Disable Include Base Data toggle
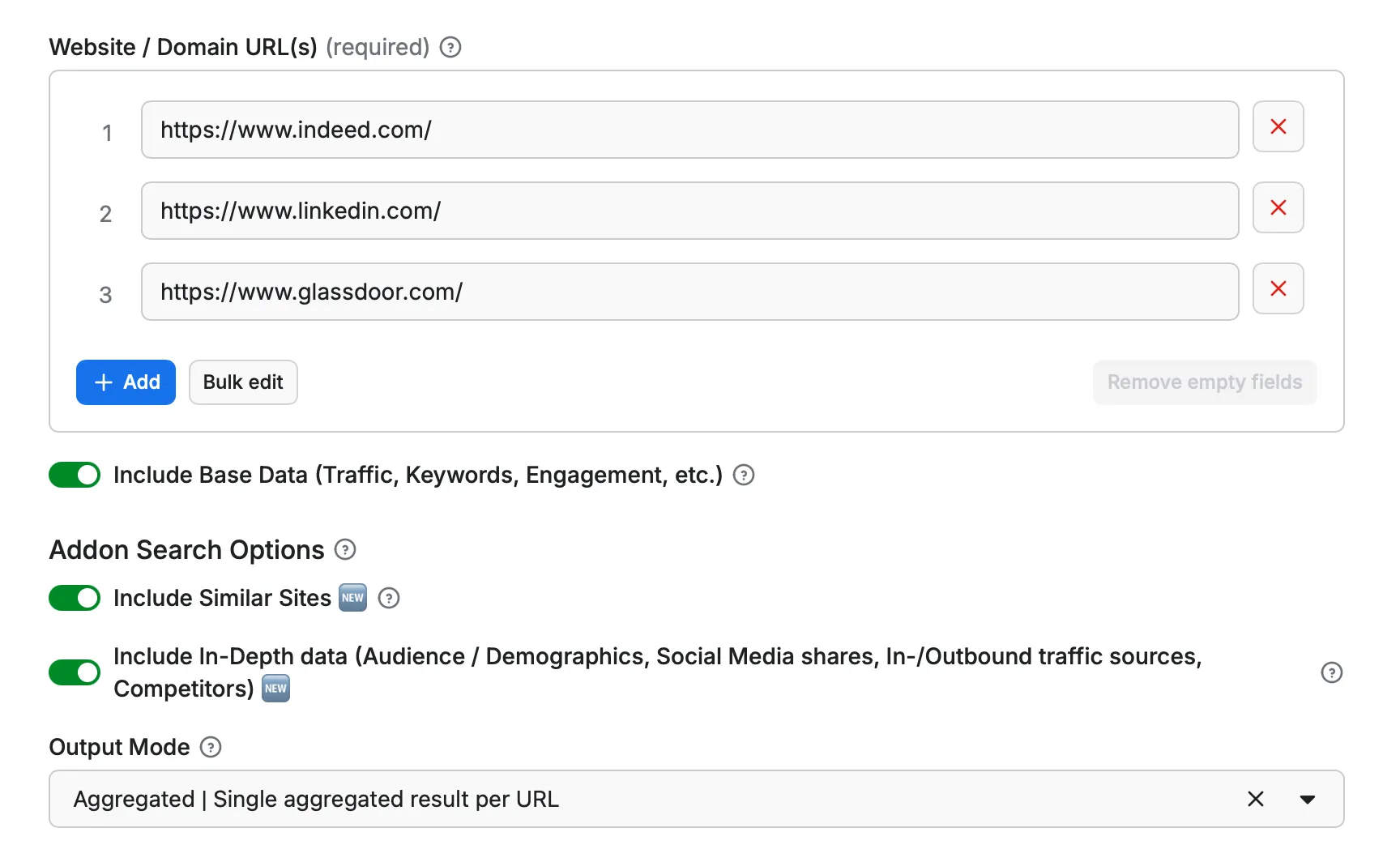Image resolution: width=1400 pixels, height=849 pixels. [74, 475]
